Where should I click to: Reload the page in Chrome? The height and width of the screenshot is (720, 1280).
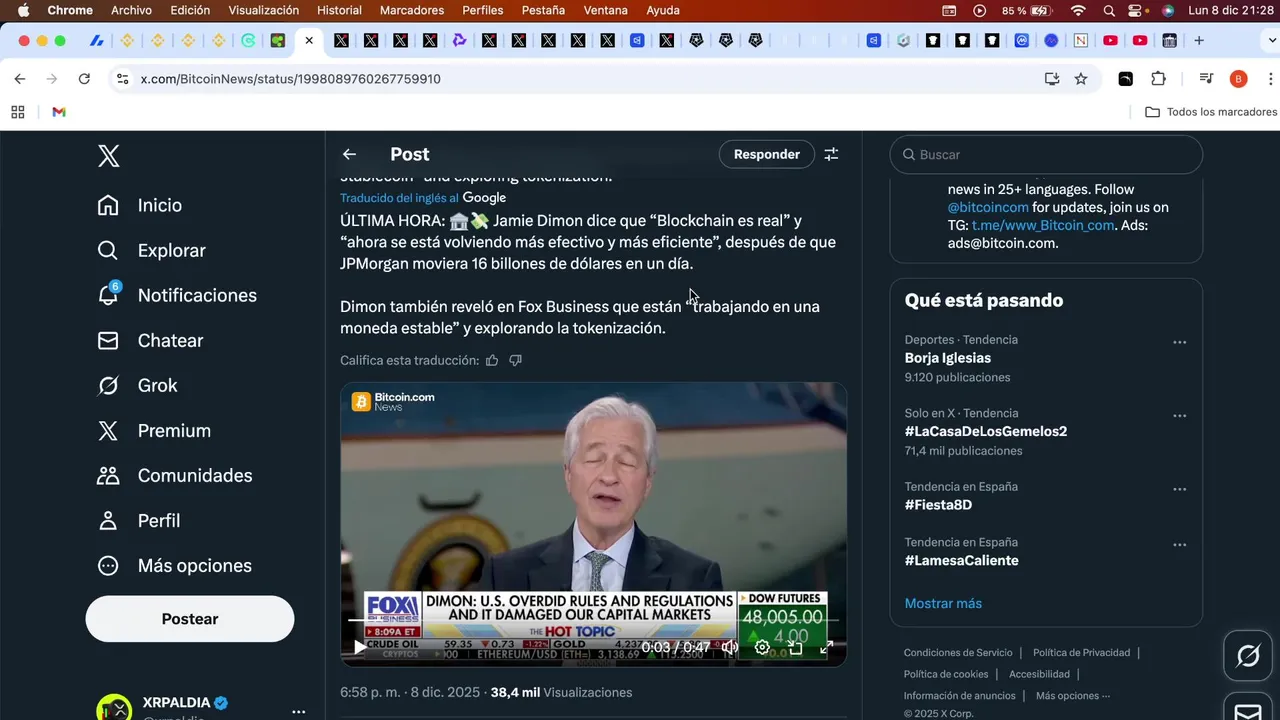[x=84, y=79]
